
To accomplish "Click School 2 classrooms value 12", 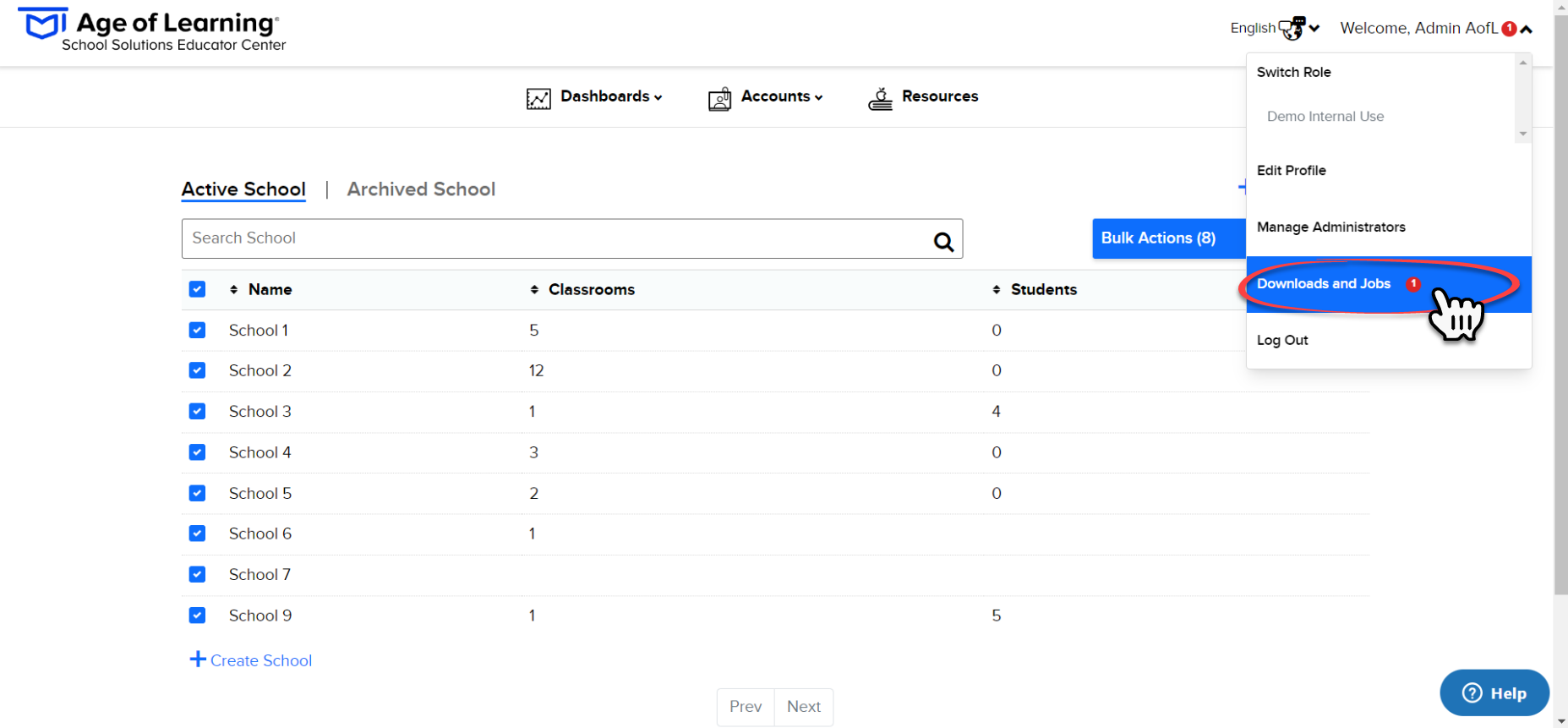I will point(536,370).
